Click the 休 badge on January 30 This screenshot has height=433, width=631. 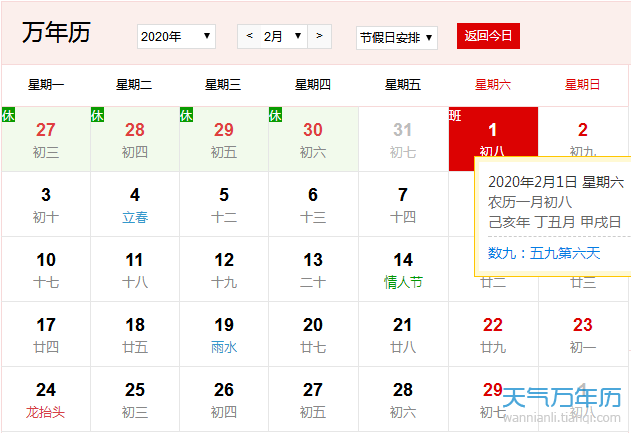pyautogui.click(x=275, y=115)
